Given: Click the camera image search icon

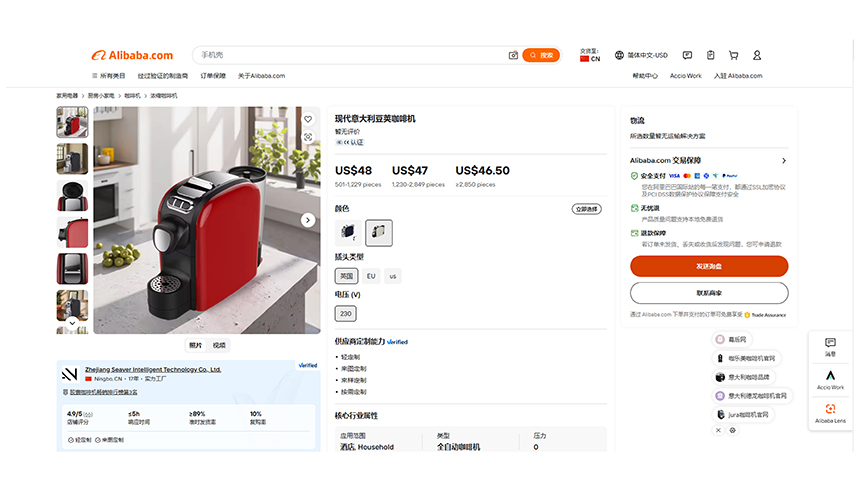Looking at the screenshot, I should (x=513, y=55).
